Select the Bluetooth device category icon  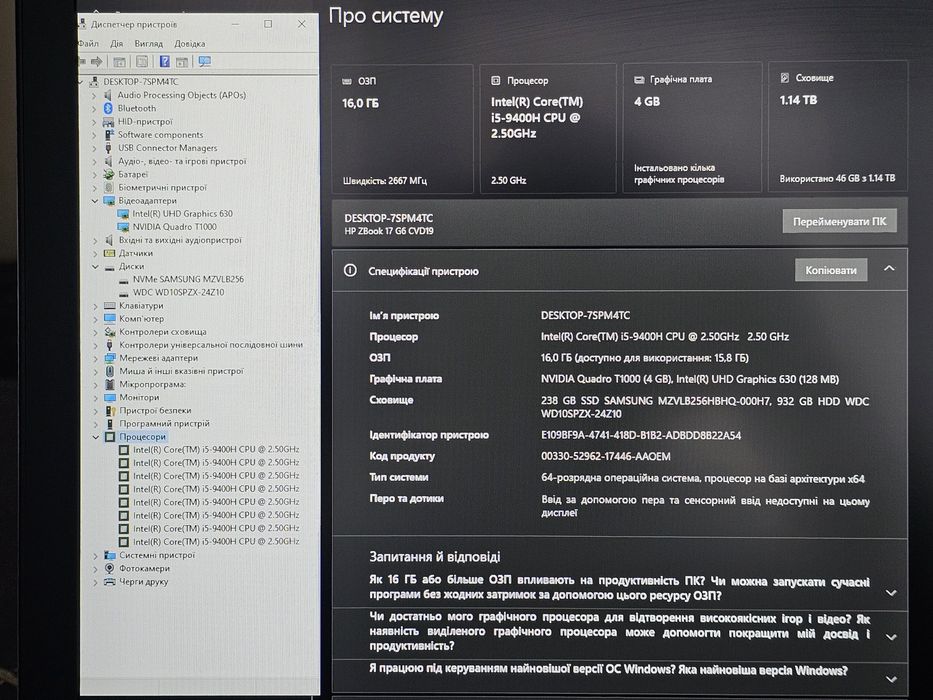click(x=108, y=108)
